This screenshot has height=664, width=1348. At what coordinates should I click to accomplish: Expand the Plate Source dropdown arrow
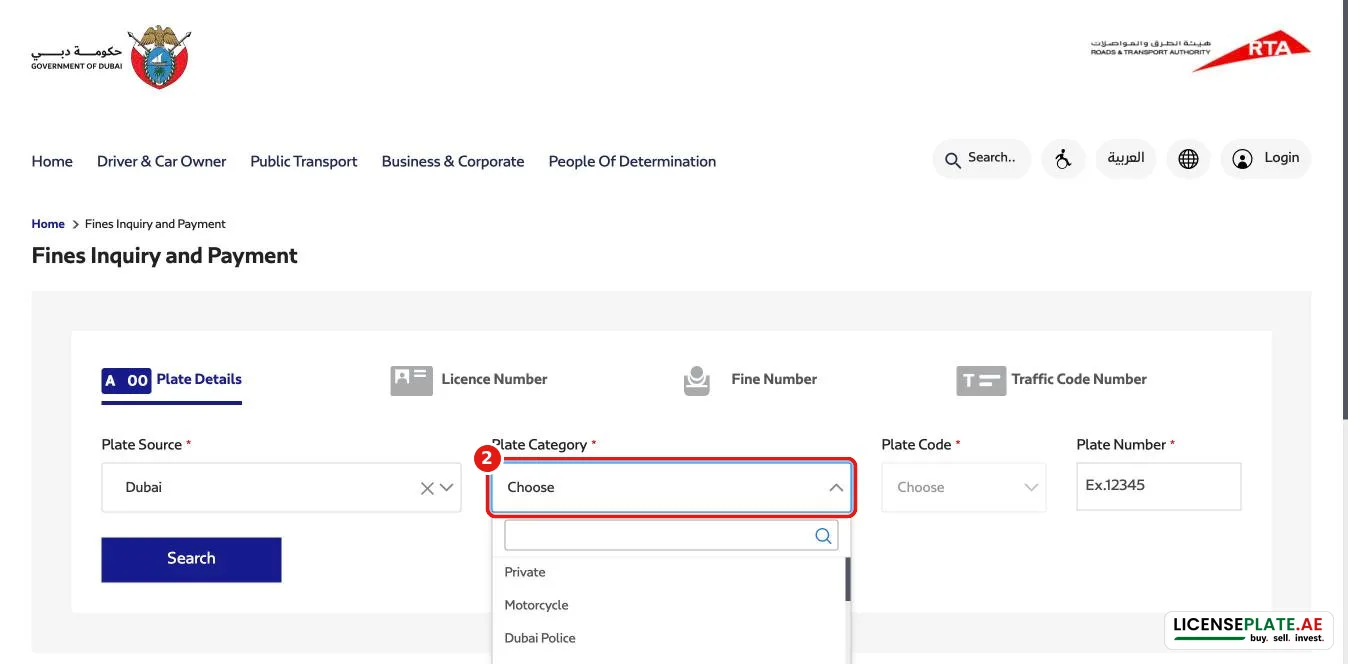(x=446, y=488)
